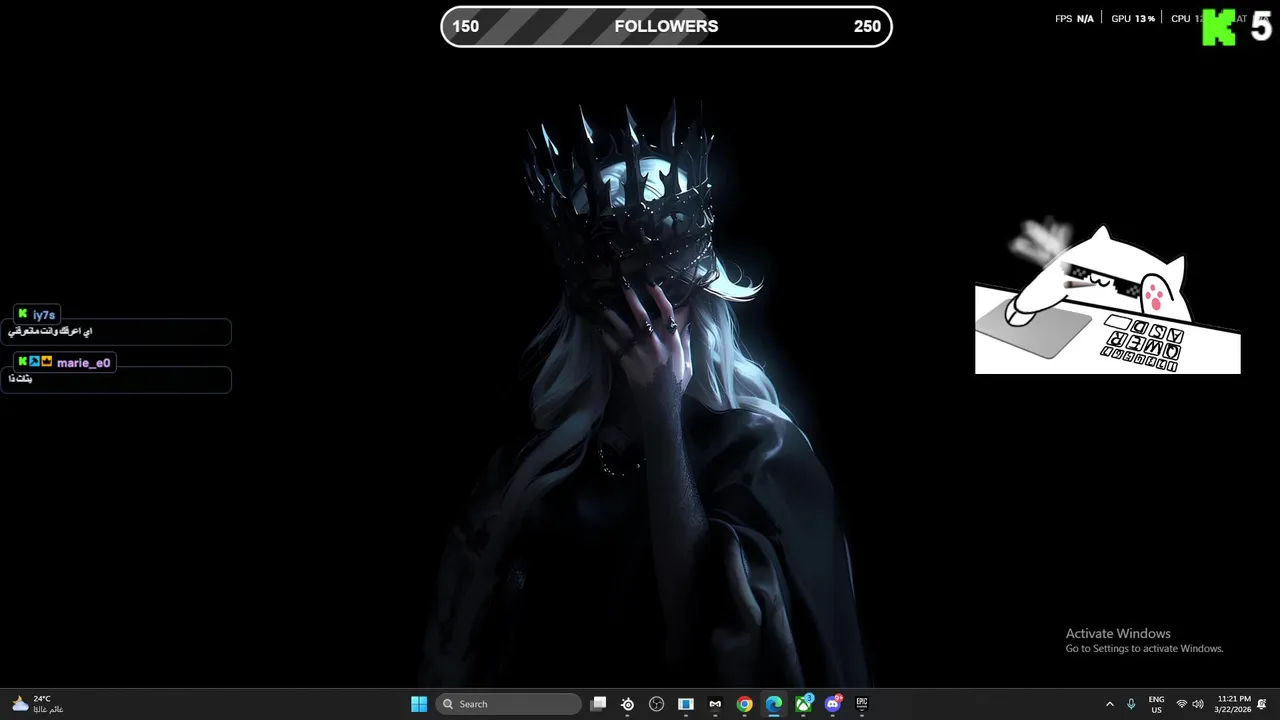The height and width of the screenshot is (720, 1280).
Task: Open the clock showing 11:21 PM
Action: pyautogui.click(x=1232, y=704)
